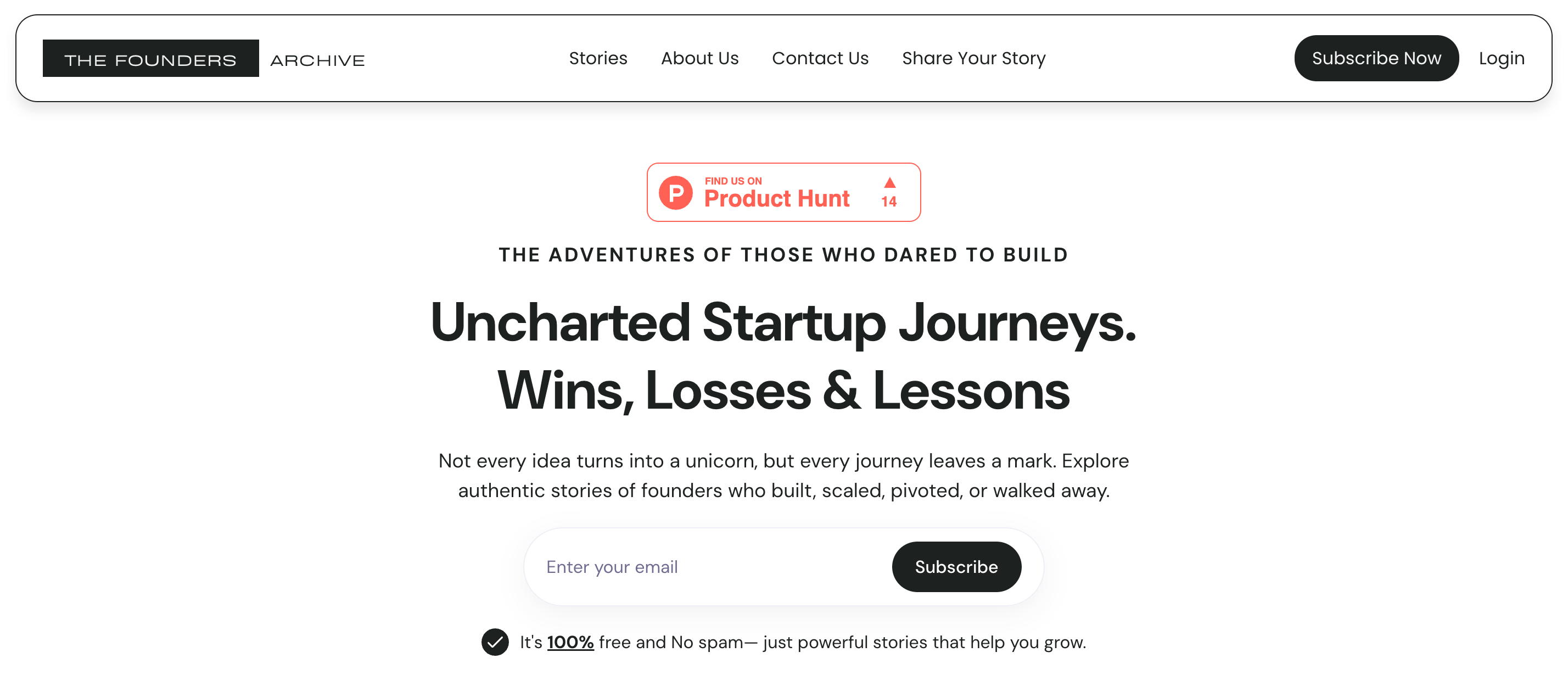Viewport: 1568px width, 680px height.
Task: Click the 'Not every idea' description paragraph
Action: point(783,476)
